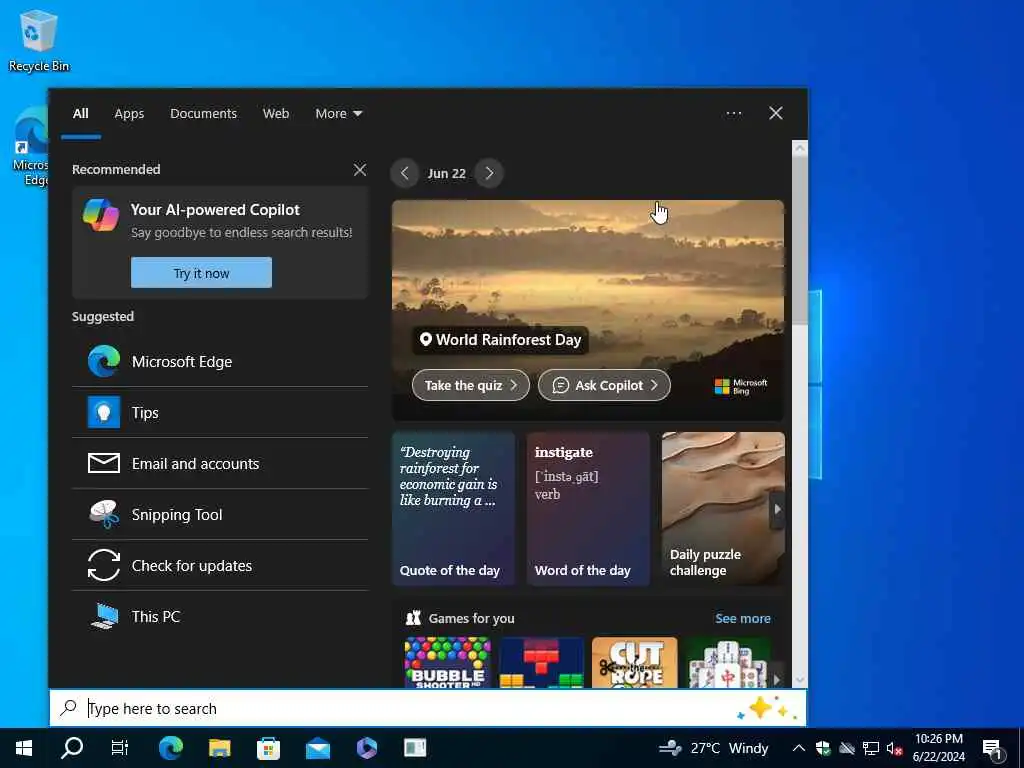Click the taskbar Search magnifier
Image resolution: width=1024 pixels, height=768 pixels.
(x=72, y=748)
